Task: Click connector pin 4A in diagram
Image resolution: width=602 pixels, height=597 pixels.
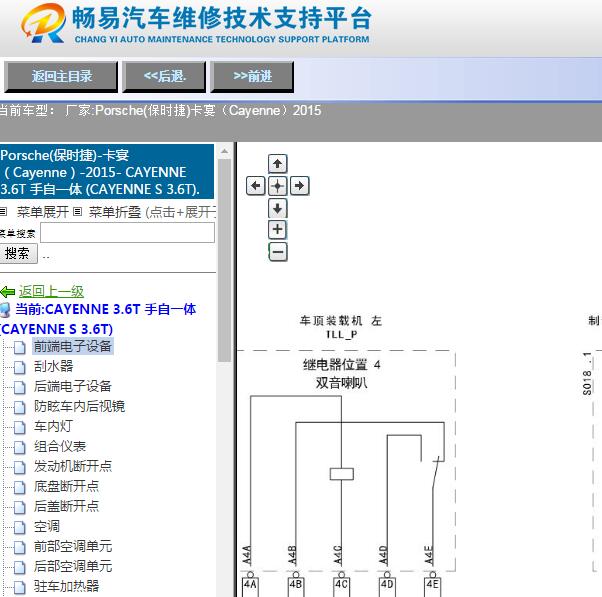Action: (250, 585)
